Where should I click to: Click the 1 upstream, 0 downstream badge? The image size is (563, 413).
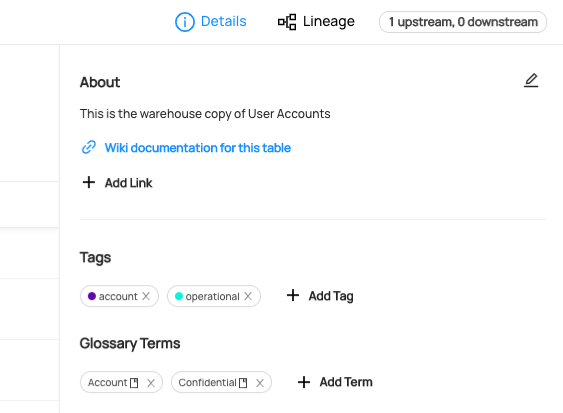(x=463, y=22)
